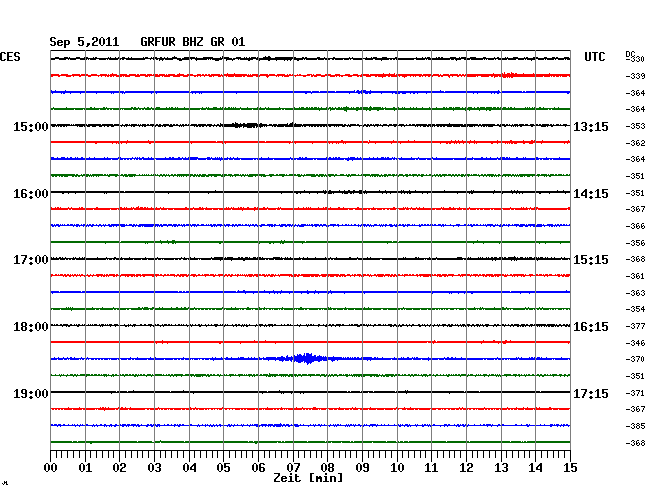Click the DC offset value "-339"
This screenshot has width=650, height=494.
pyautogui.click(x=635, y=76)
